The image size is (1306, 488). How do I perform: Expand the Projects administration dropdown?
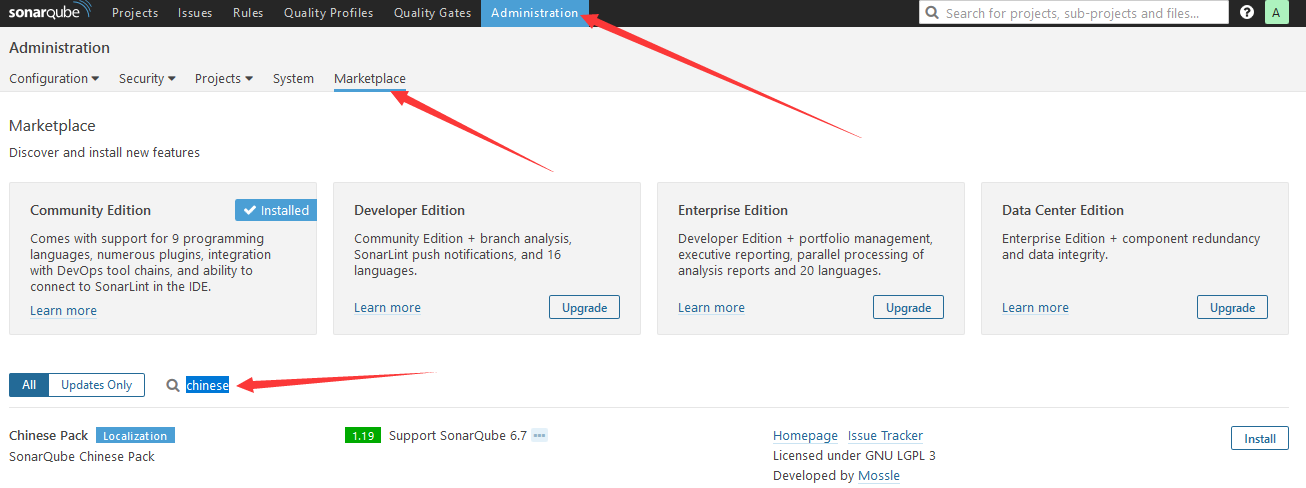(223, 78)
